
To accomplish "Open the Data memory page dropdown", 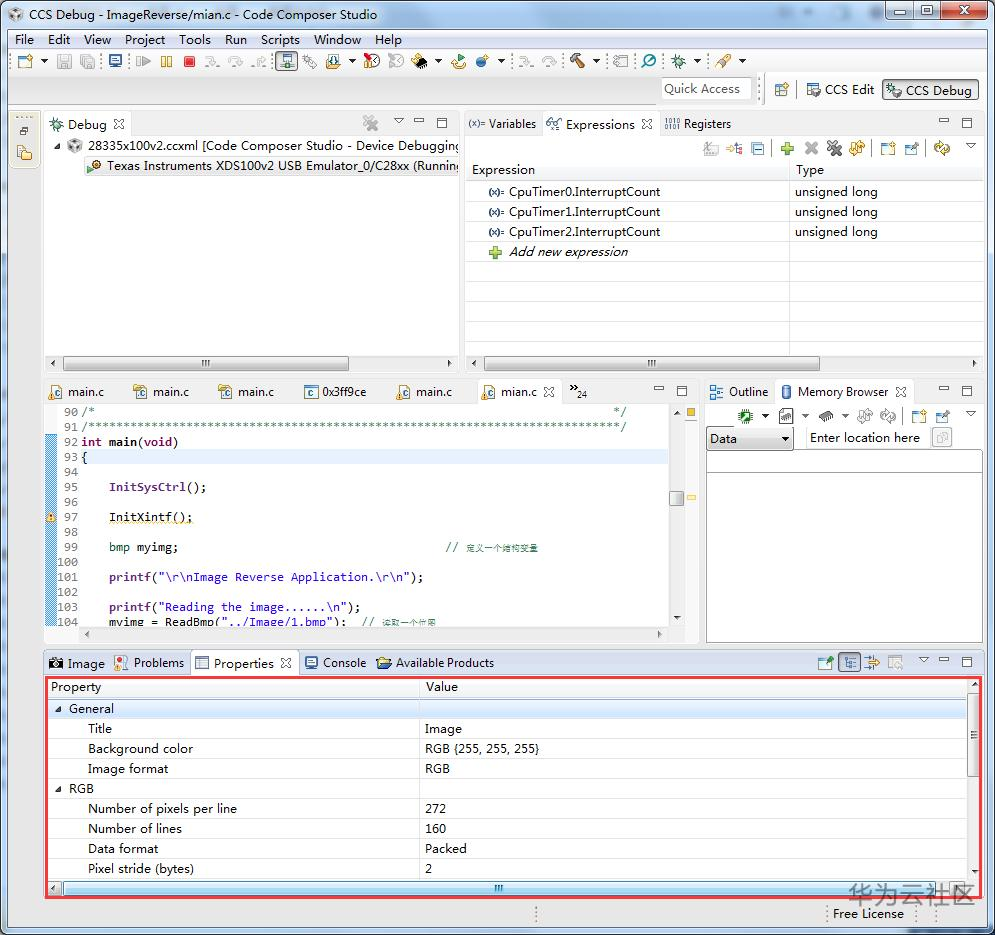I will click(749, 439).
